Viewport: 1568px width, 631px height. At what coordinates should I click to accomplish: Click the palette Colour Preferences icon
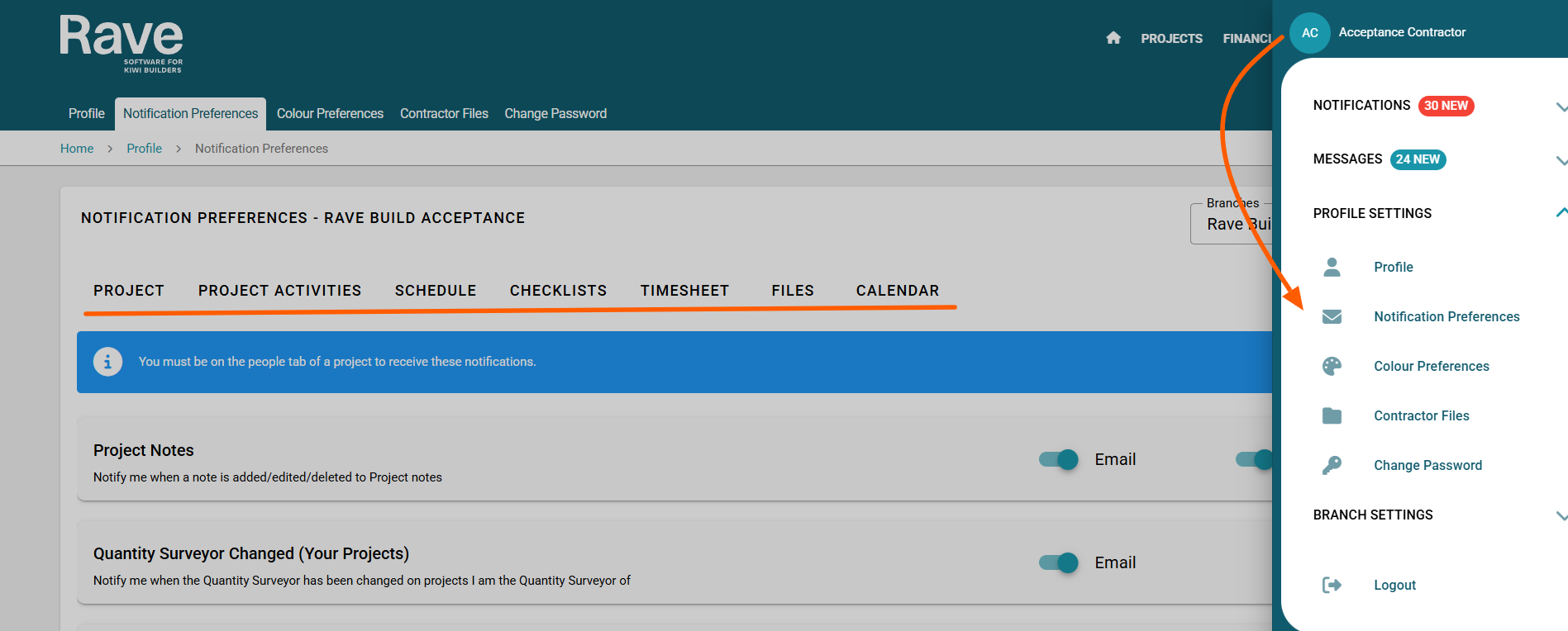[x=1332, y=366]
